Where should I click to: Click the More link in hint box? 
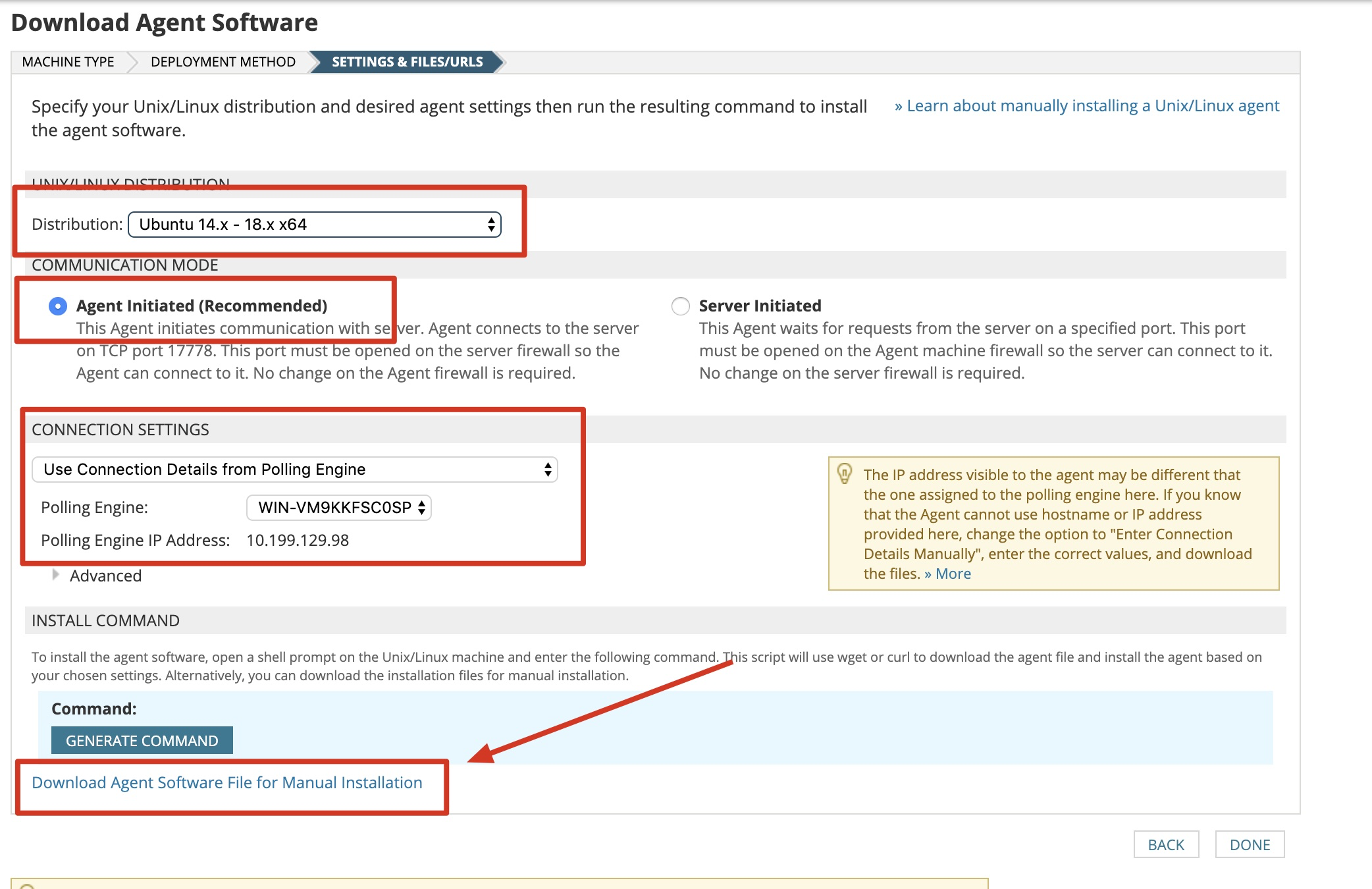pos(953,574)
